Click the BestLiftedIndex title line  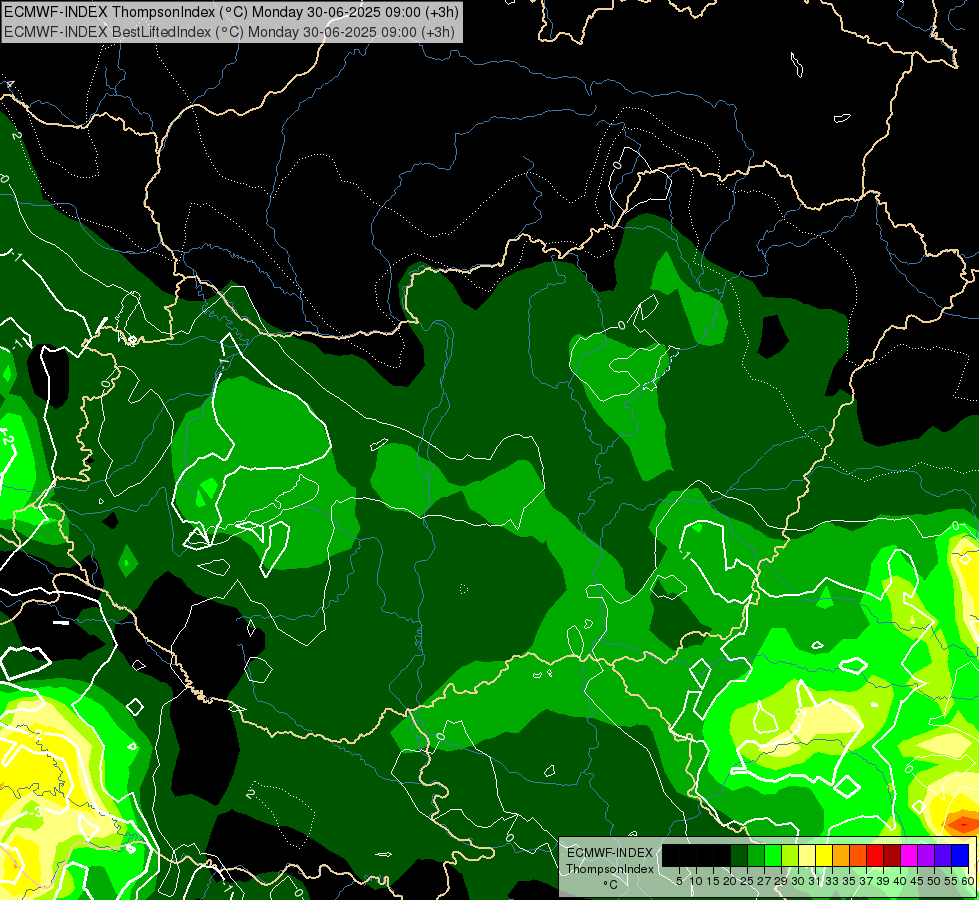(229, 32)
